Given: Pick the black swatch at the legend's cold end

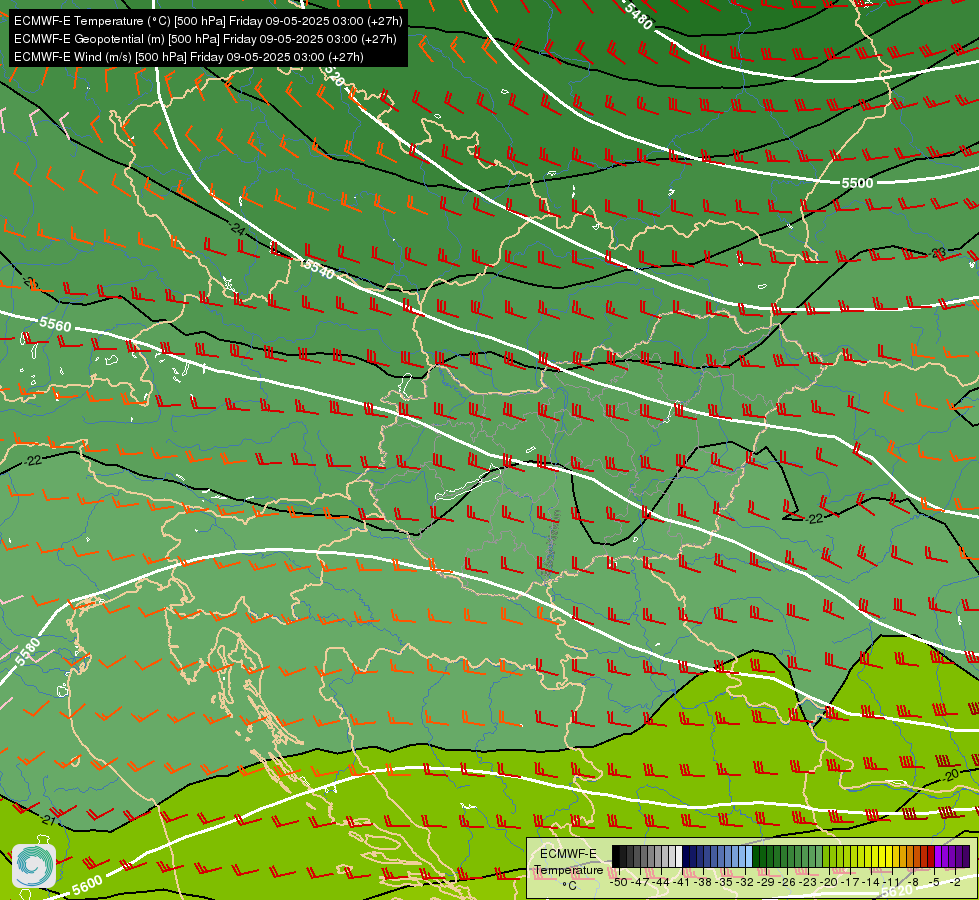Looking at the screenshot, I should (x=616, y=856).
